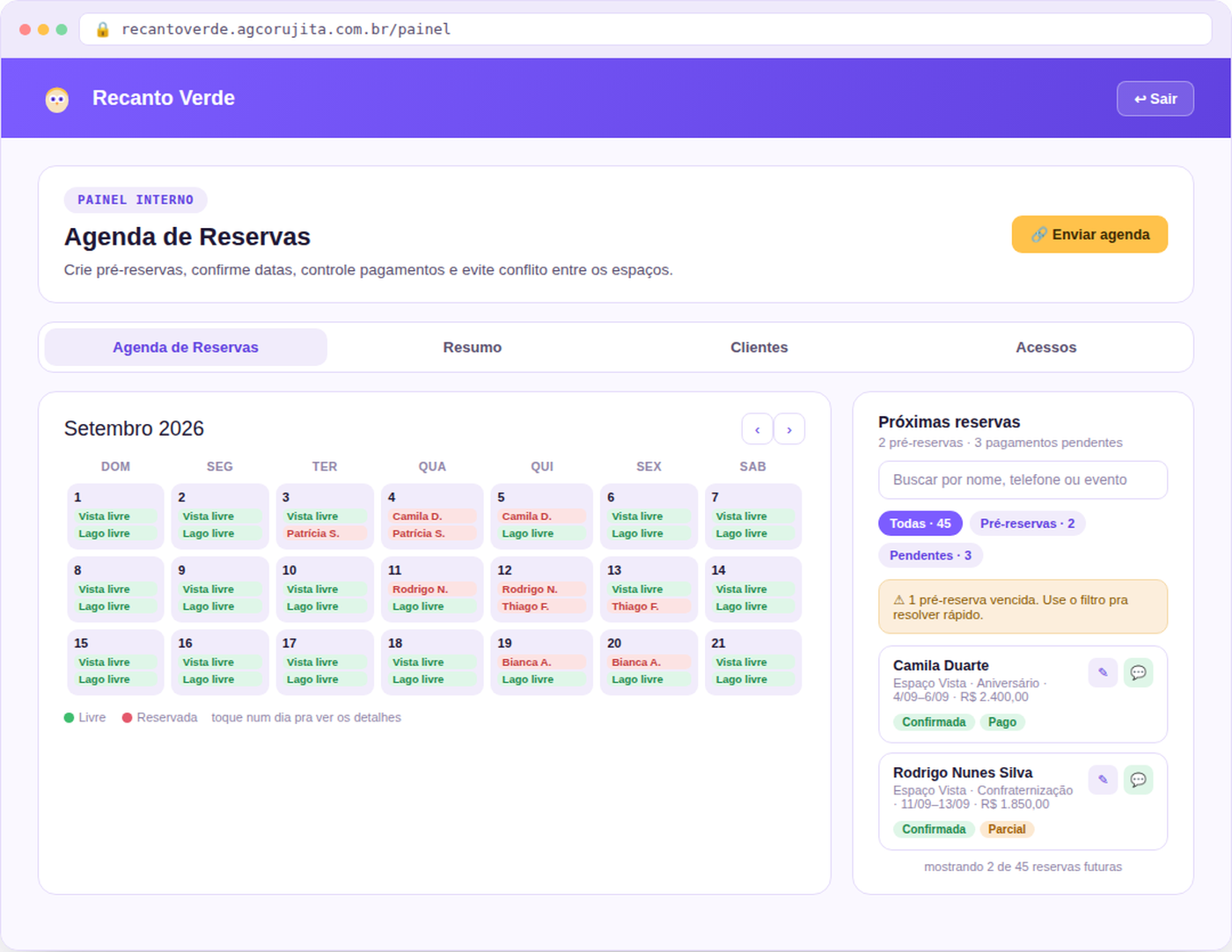
Task: Open day 13 in the calendar
Action: pos(649,590)
